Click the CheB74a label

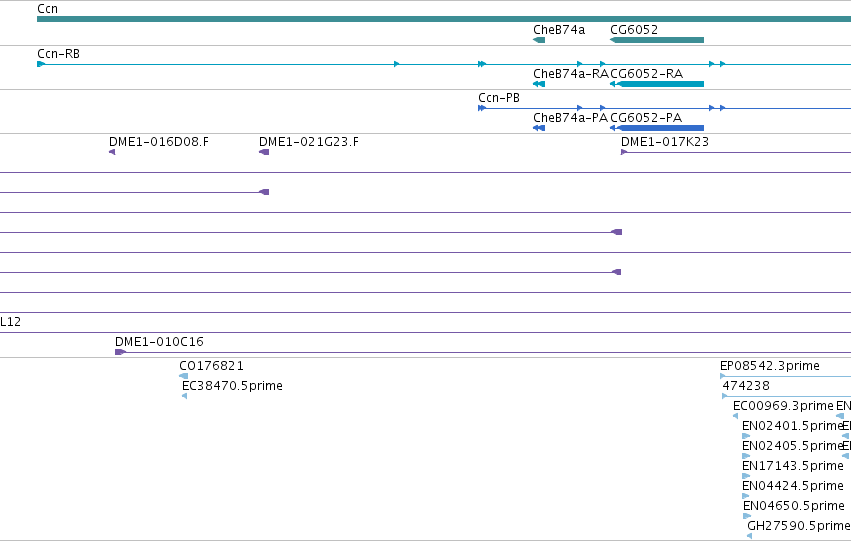pos(559,30)
